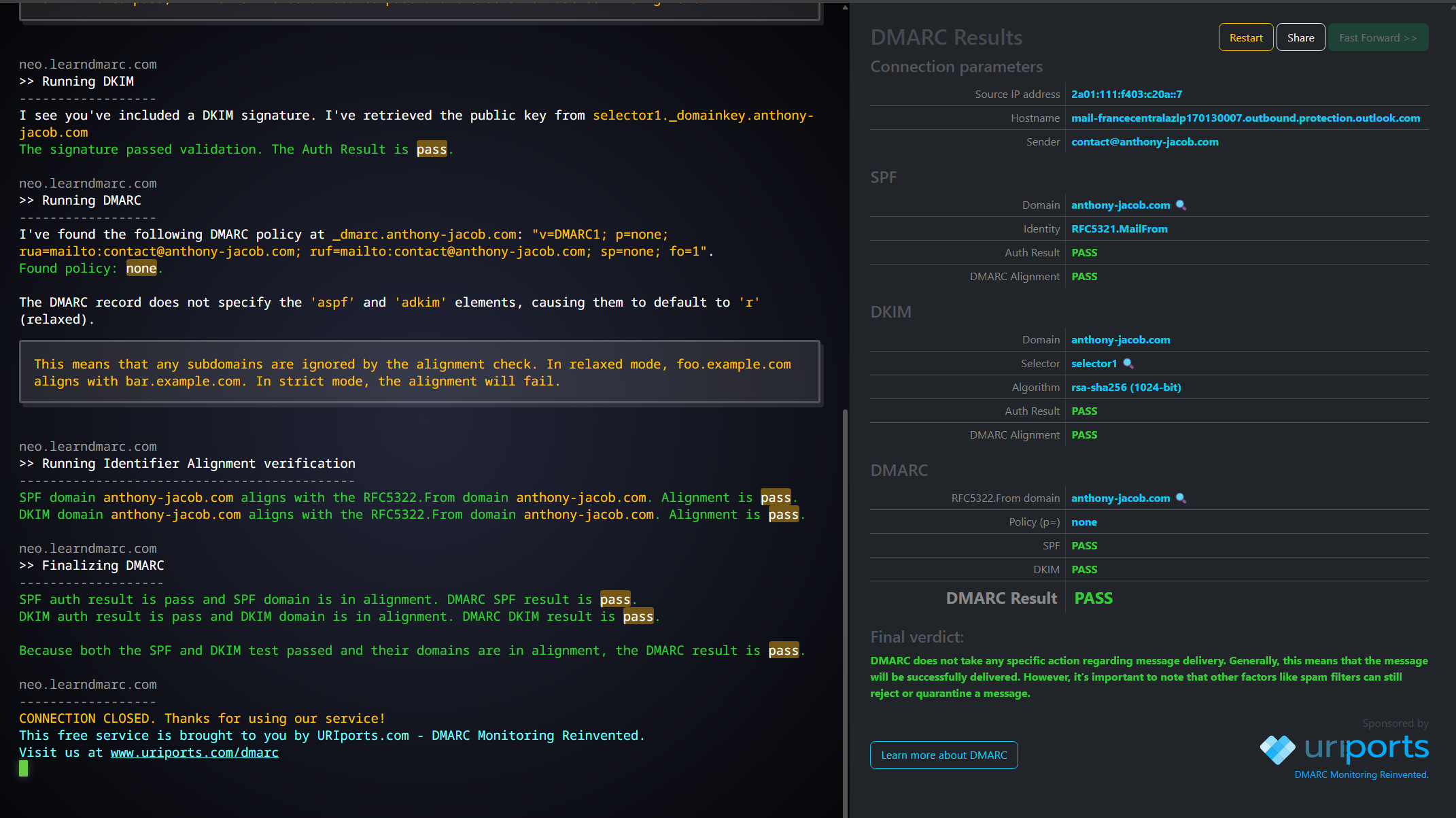
Task: Select the contact@anthony-jacob.com sender value
Action: [x=1145, y=141]
